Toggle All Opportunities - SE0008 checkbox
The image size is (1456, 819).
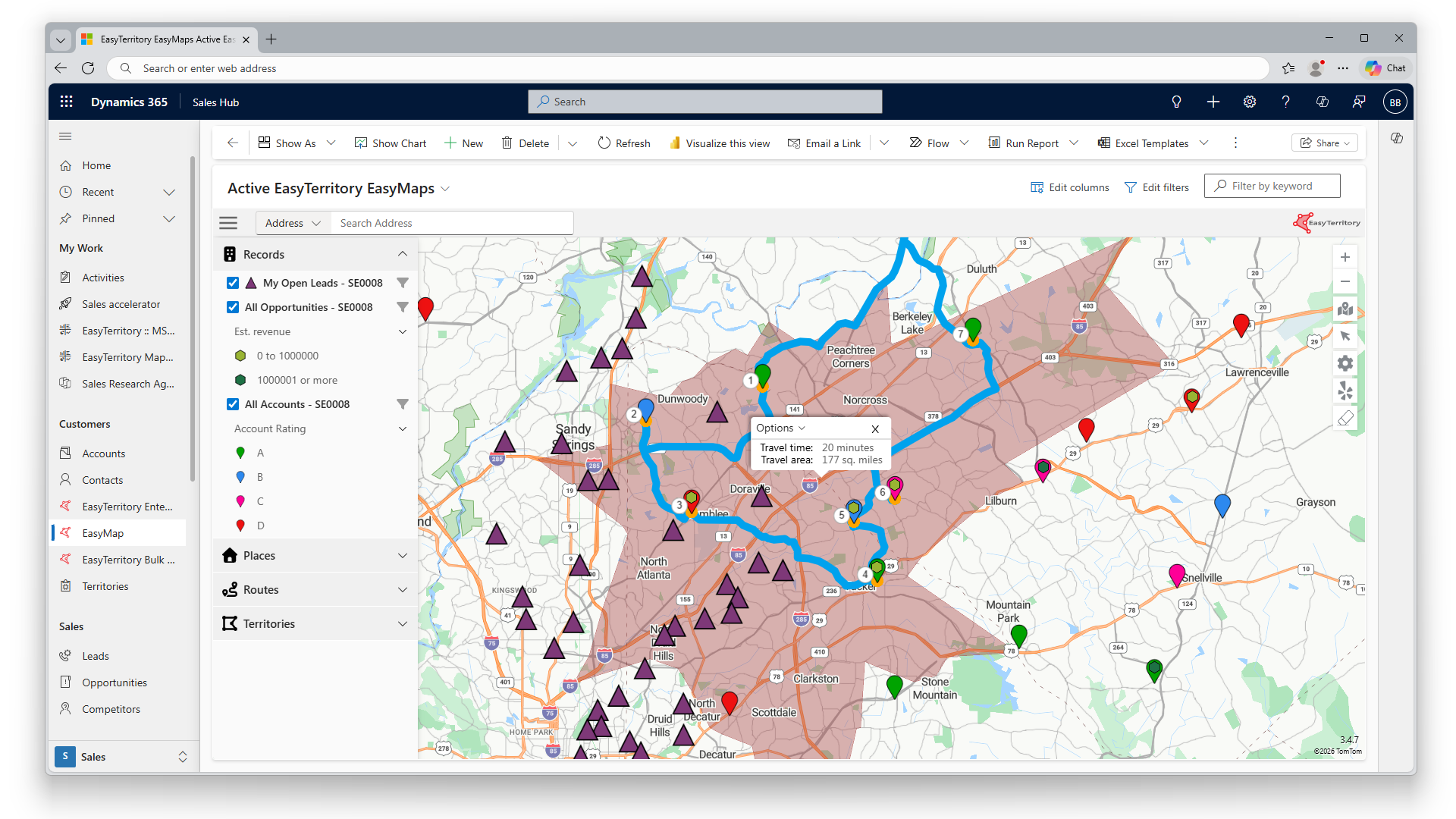(x=233, y=307)
